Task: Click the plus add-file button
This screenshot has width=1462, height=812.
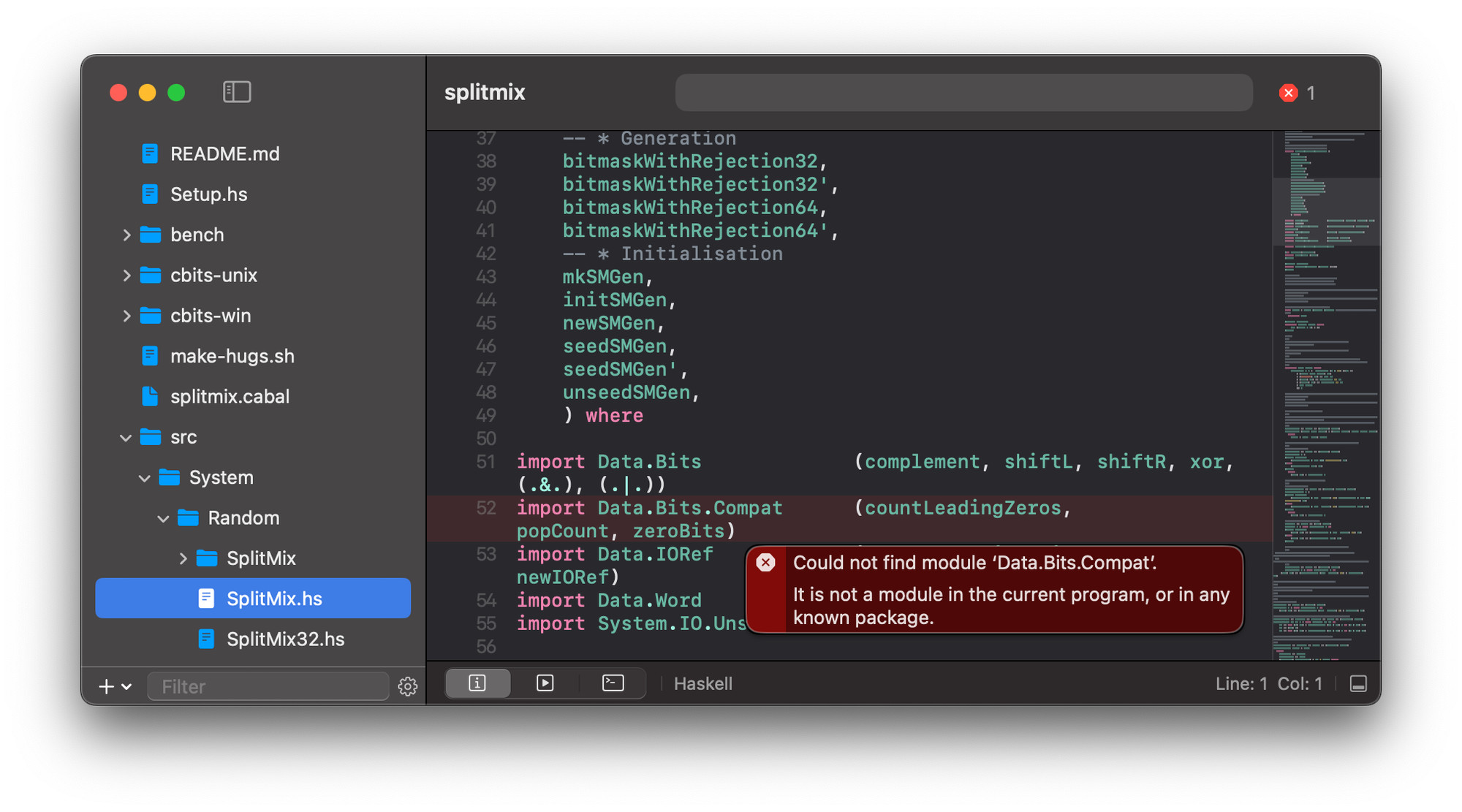Action: point(106,686)
